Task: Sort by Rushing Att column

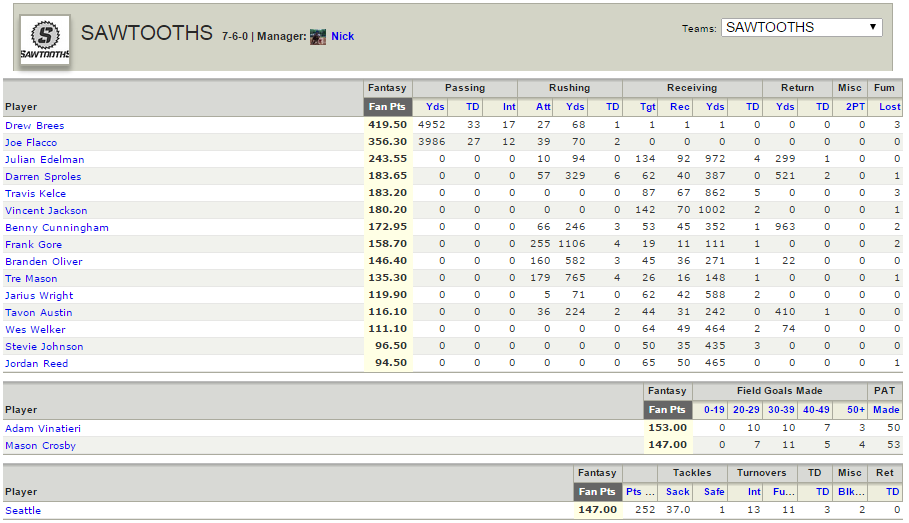Action: point(543,107)
